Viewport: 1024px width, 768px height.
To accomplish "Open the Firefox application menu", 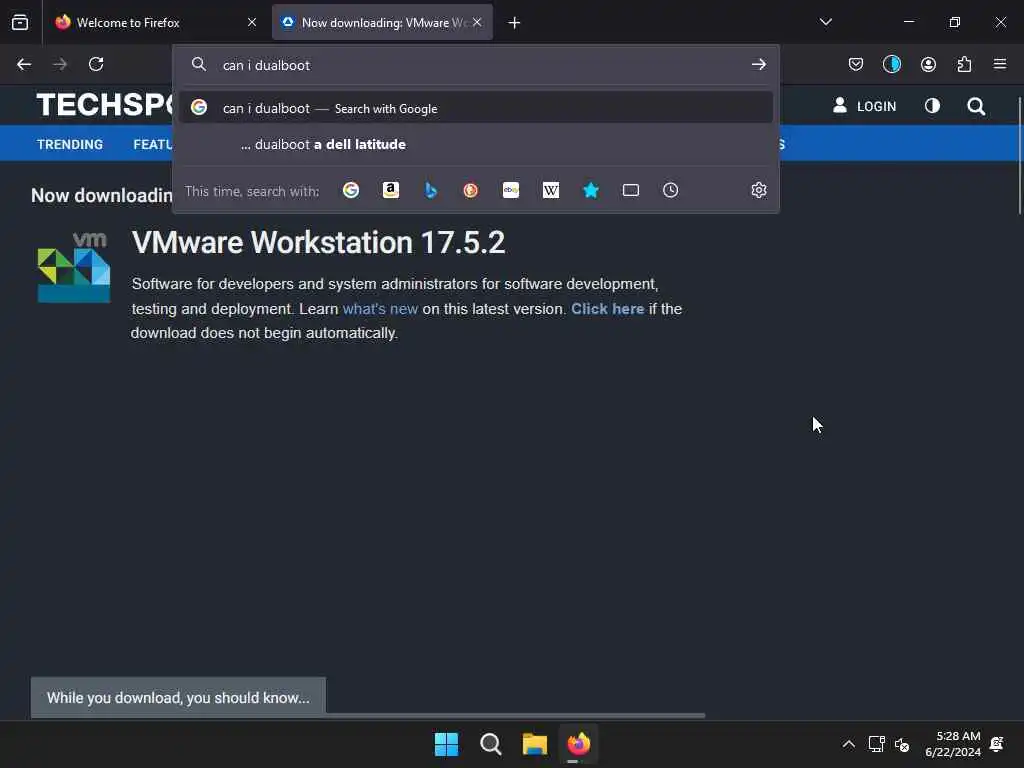I will pos(1000,64).
